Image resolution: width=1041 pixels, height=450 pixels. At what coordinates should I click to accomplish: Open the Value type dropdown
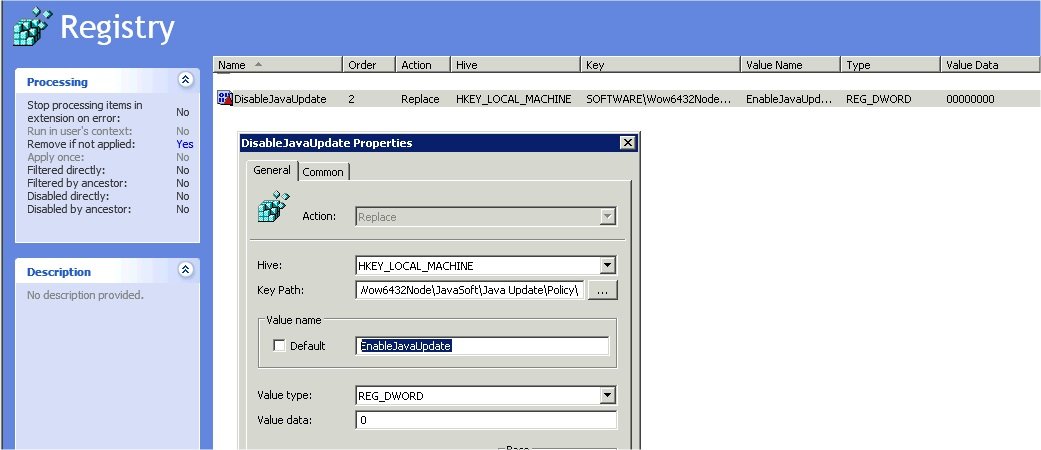click(607, 396)
